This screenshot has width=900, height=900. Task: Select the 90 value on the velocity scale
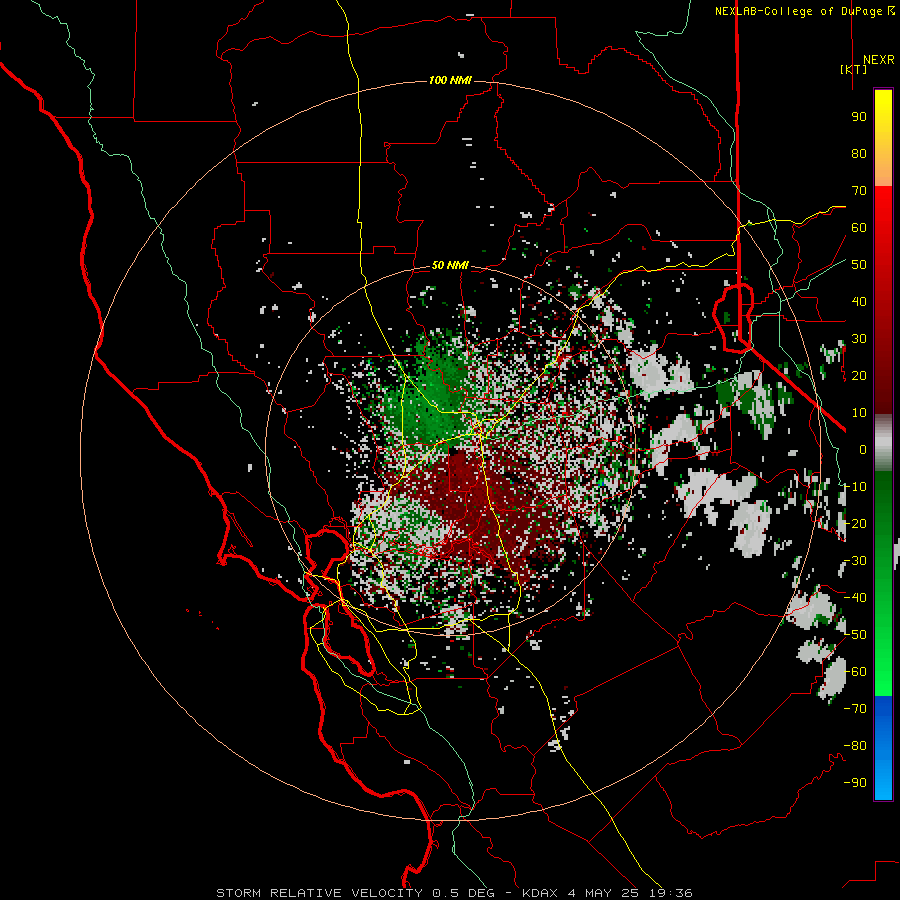pos(859,117)
